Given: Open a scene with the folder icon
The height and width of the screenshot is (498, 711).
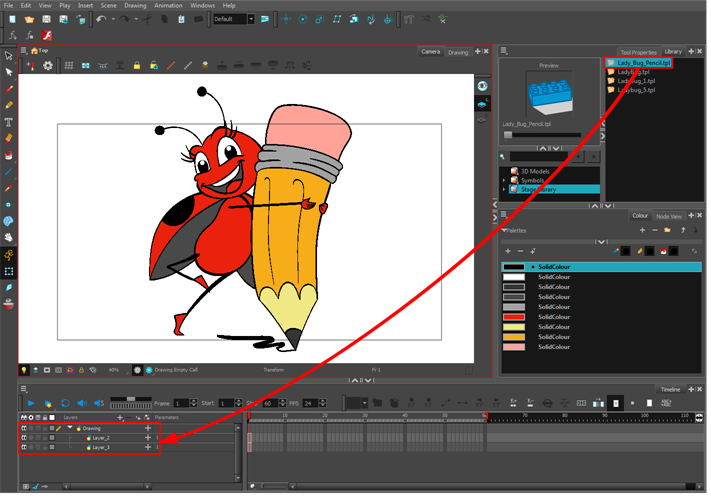Looking at the screenshot, I should pos(29,19).
